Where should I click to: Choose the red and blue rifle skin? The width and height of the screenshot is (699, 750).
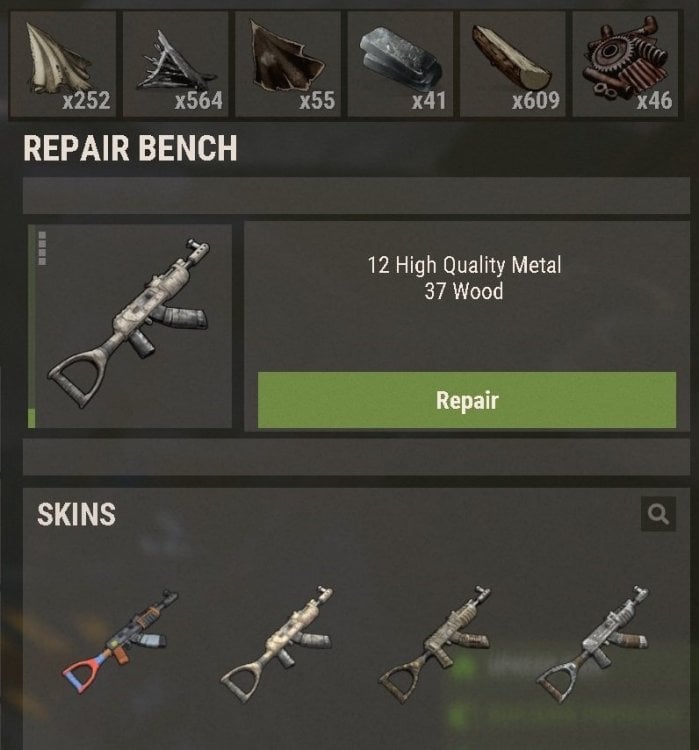point(120,641)
